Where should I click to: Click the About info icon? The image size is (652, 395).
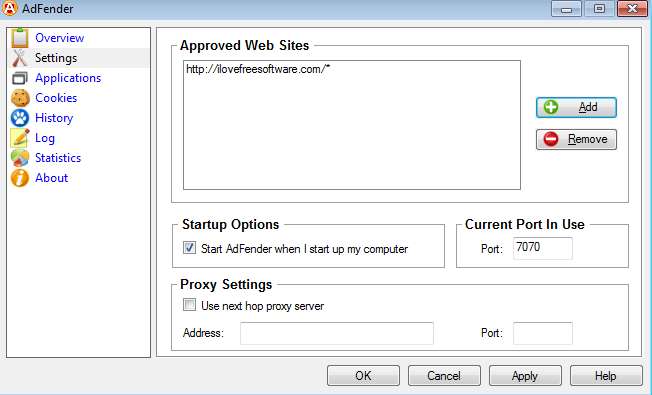(x=20, y=178)
